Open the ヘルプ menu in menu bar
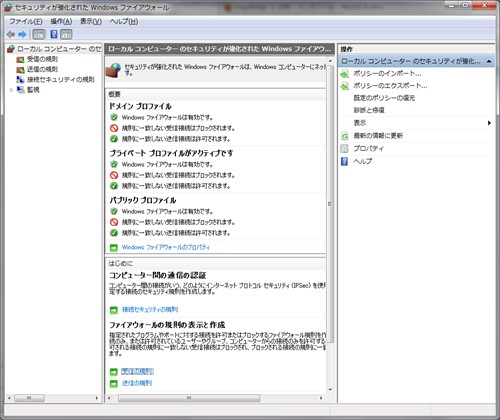 (124, 21)
